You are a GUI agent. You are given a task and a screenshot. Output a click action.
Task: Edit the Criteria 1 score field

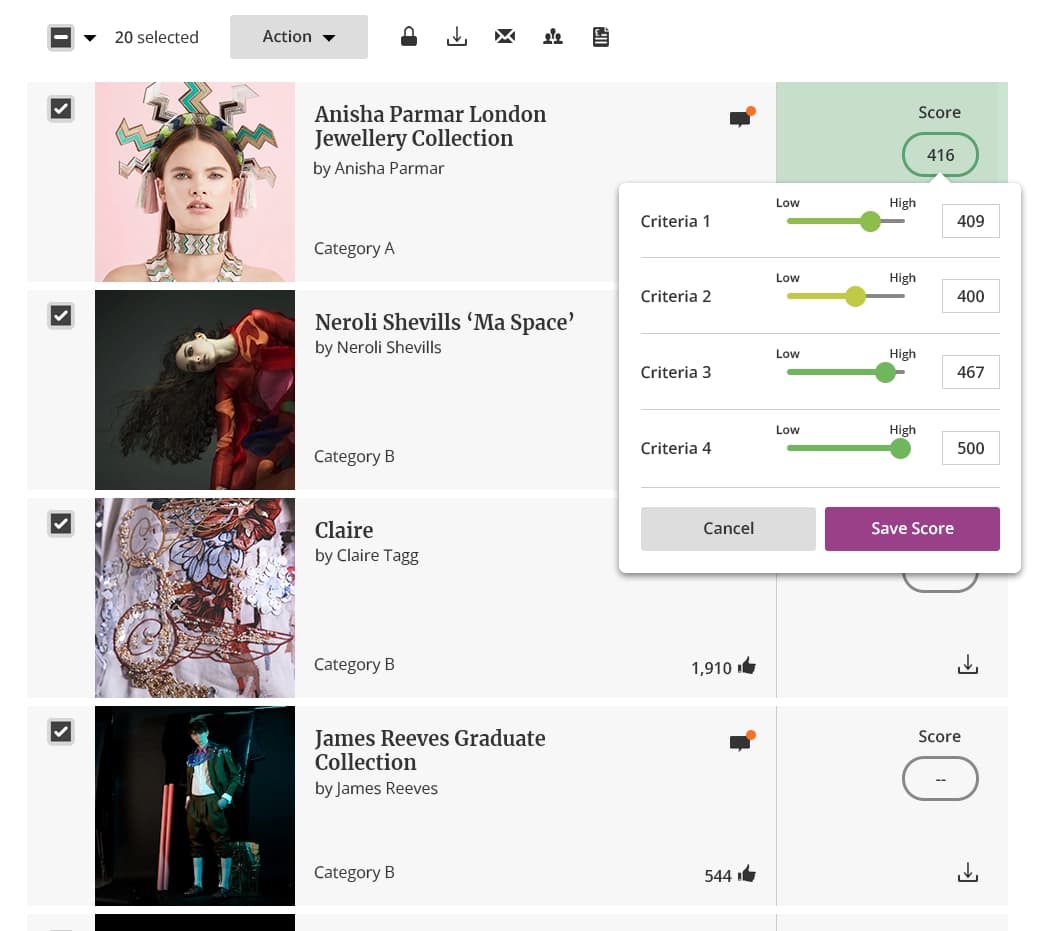[x=970, y=220]
